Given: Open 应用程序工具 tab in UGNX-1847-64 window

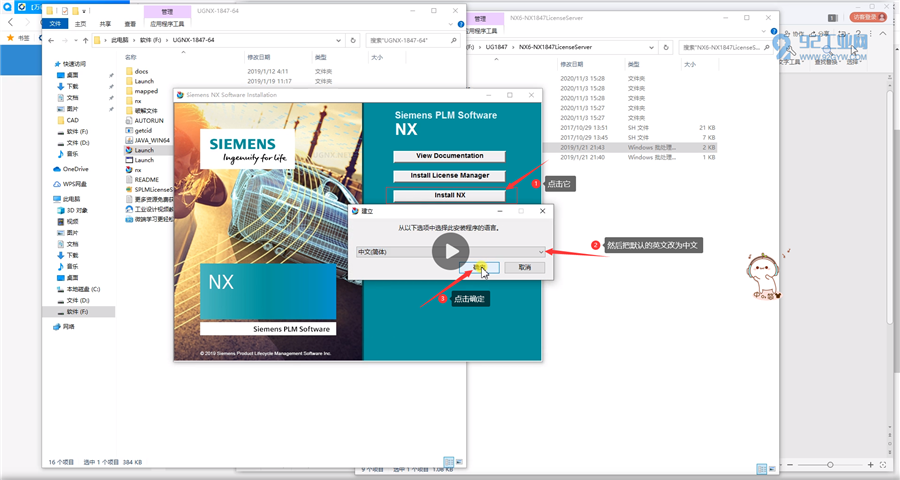Looking at the screenshot, I should tap(167, 24).
